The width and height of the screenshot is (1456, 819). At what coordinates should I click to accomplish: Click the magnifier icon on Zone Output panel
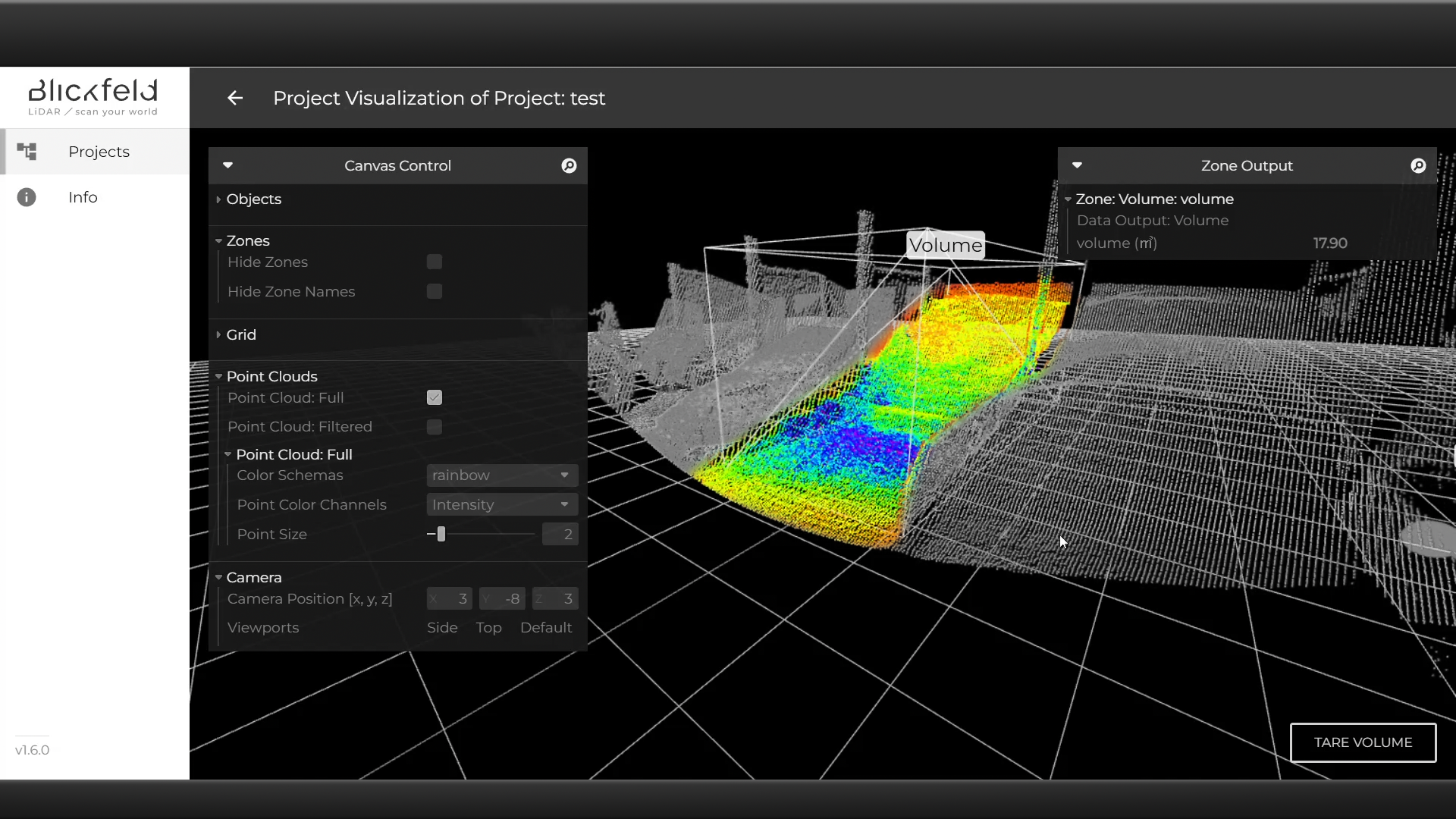1417,165
